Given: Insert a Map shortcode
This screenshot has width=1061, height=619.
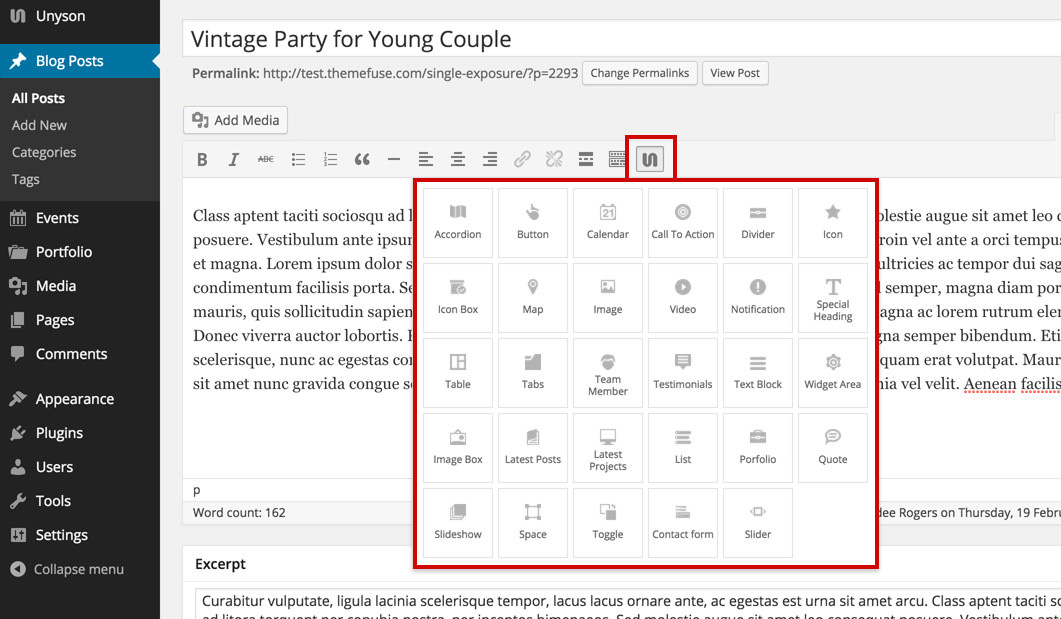Looking at the screenshot, I should [x=533, y=298].
